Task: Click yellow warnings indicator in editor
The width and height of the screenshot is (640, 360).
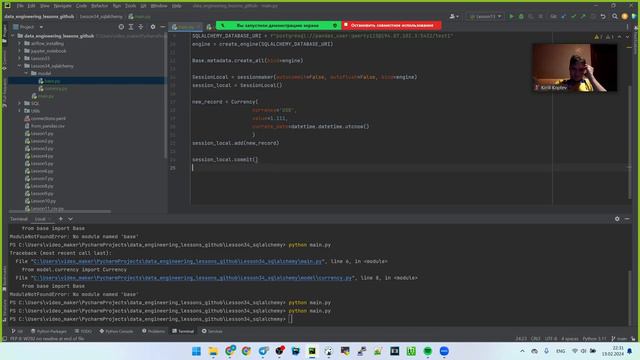Action: 598,37
